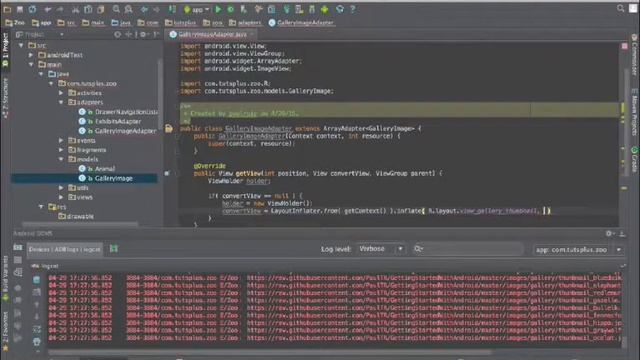Click the green icon beside the logcat tab
640x360 pixels.
pos(114,249)
